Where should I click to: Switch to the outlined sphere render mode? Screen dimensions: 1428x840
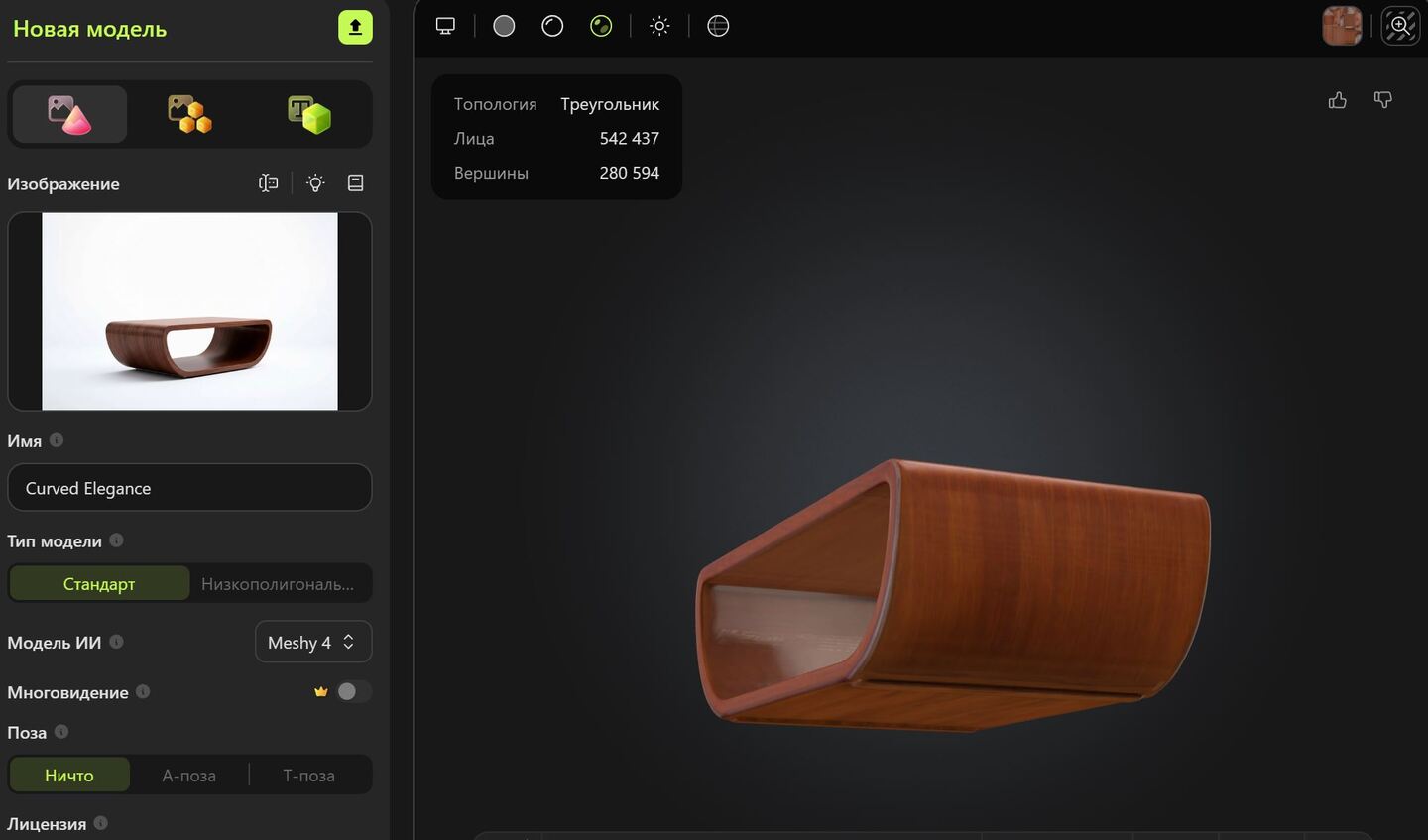click(x=552, y=26)
